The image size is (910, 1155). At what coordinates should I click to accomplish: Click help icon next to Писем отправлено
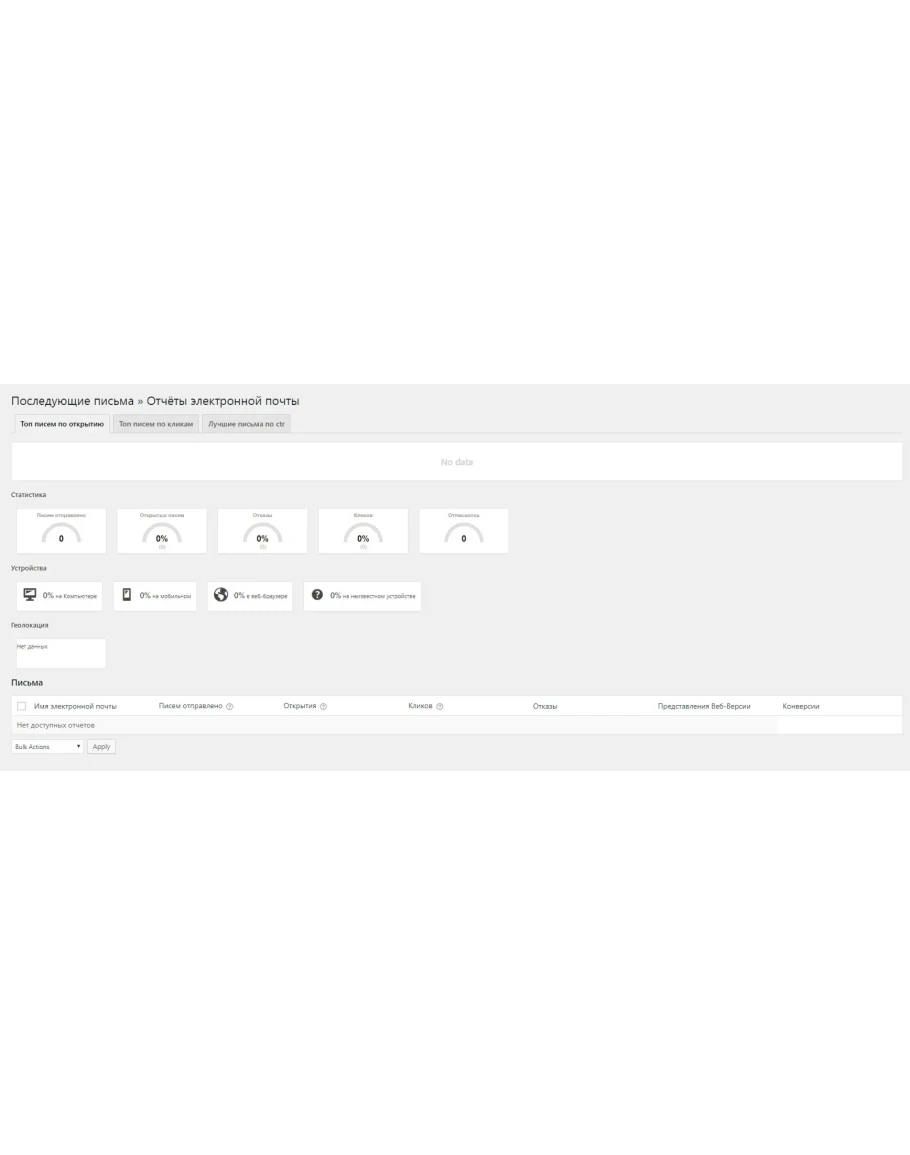pyautogui.click(x=230, y=707)
